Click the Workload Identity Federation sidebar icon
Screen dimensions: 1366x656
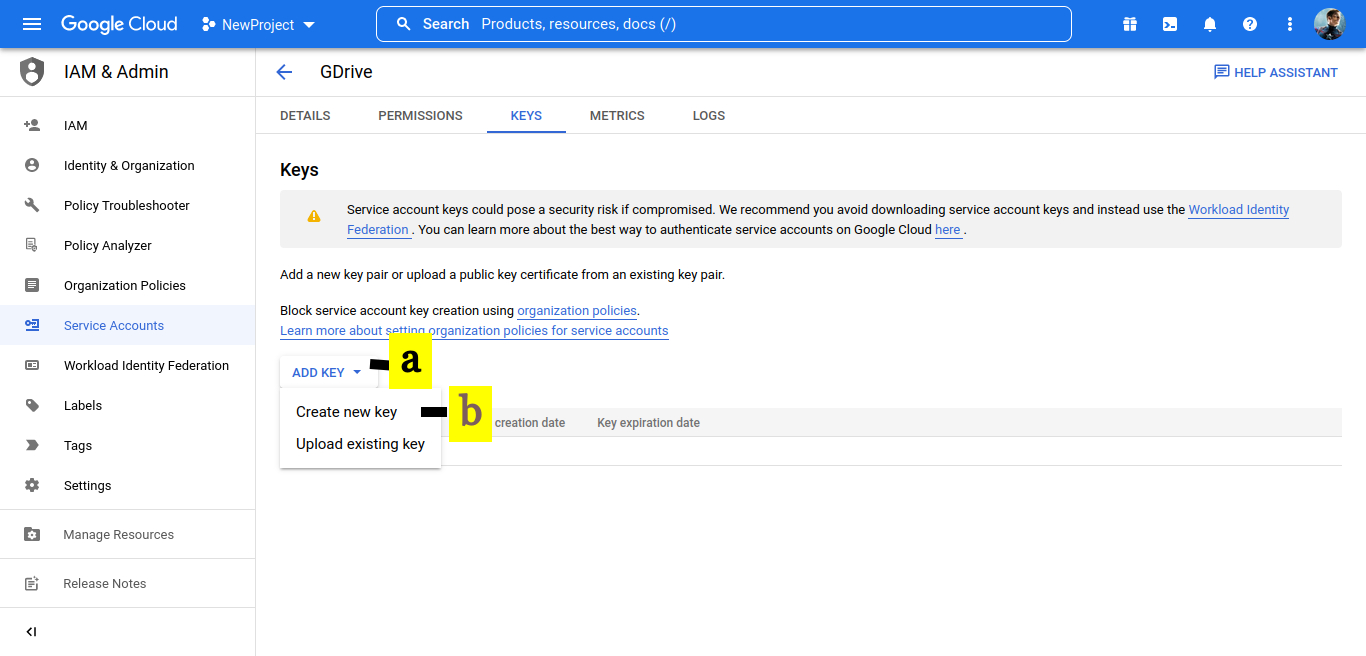32,365
